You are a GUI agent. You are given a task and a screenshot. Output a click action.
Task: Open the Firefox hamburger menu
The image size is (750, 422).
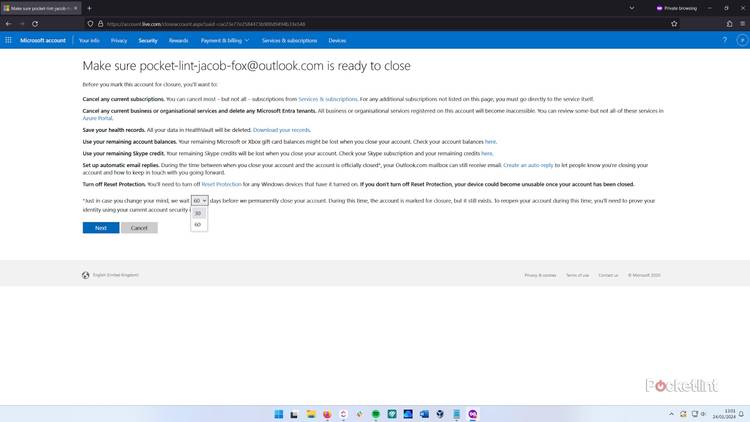pyautogui.click(x=742, y=23)
